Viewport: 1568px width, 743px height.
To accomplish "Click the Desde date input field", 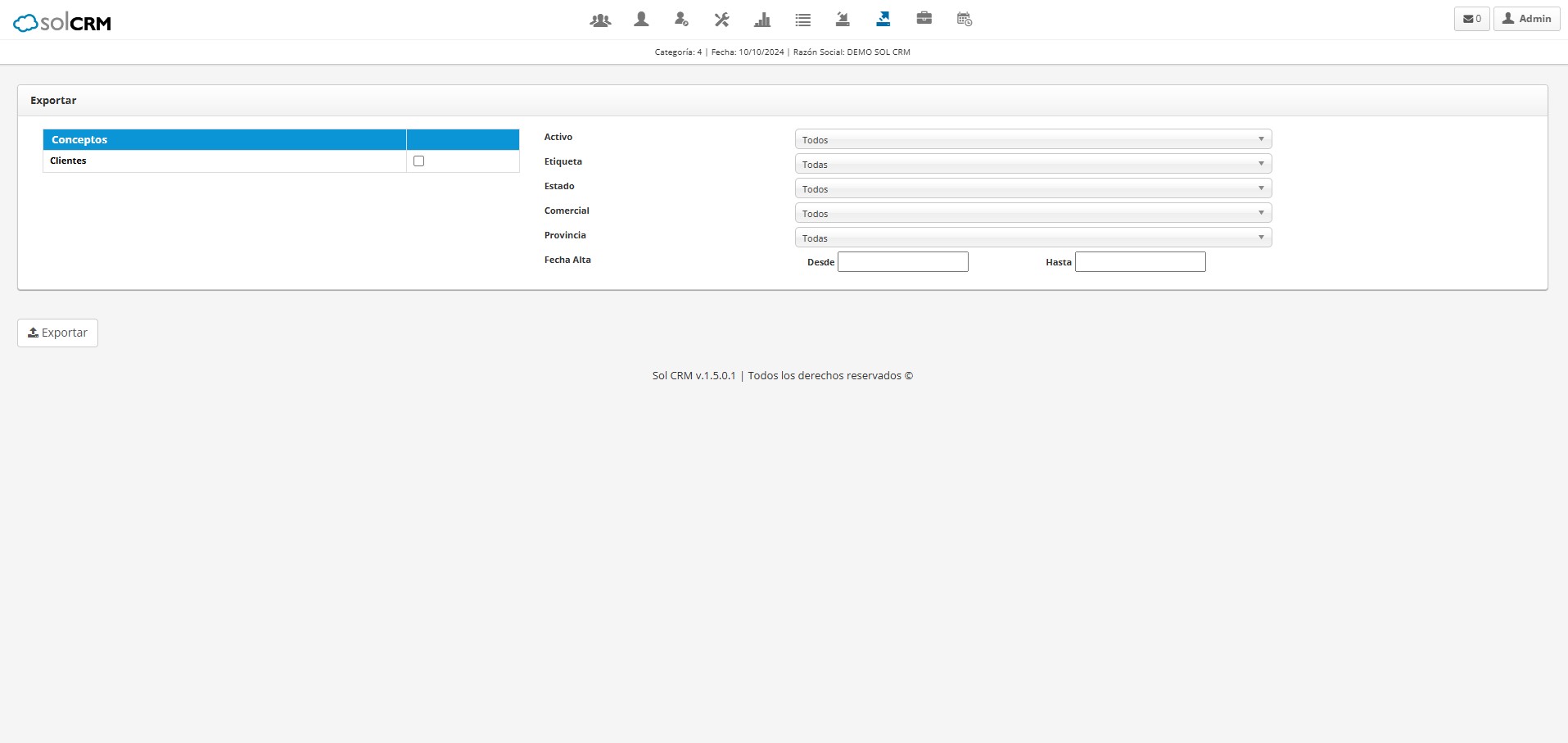I will pyautogui.click(x=902, y=262).
